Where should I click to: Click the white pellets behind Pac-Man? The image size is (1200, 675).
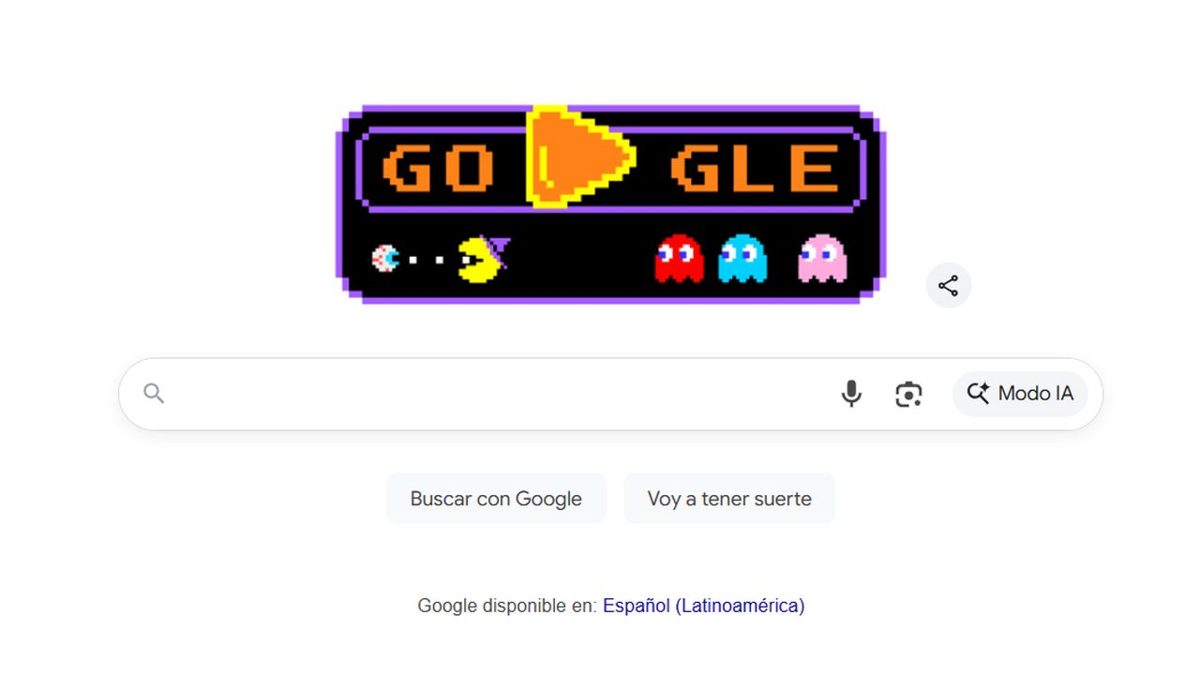pos(428,260)
